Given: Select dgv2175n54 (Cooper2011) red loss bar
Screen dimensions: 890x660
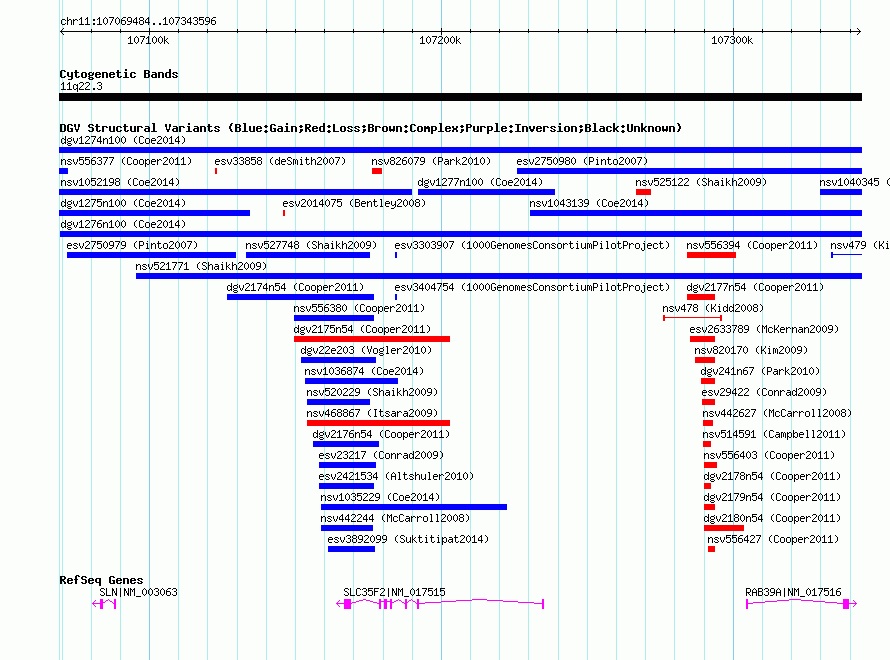Looking at the screenshot, I should [372, 339].
